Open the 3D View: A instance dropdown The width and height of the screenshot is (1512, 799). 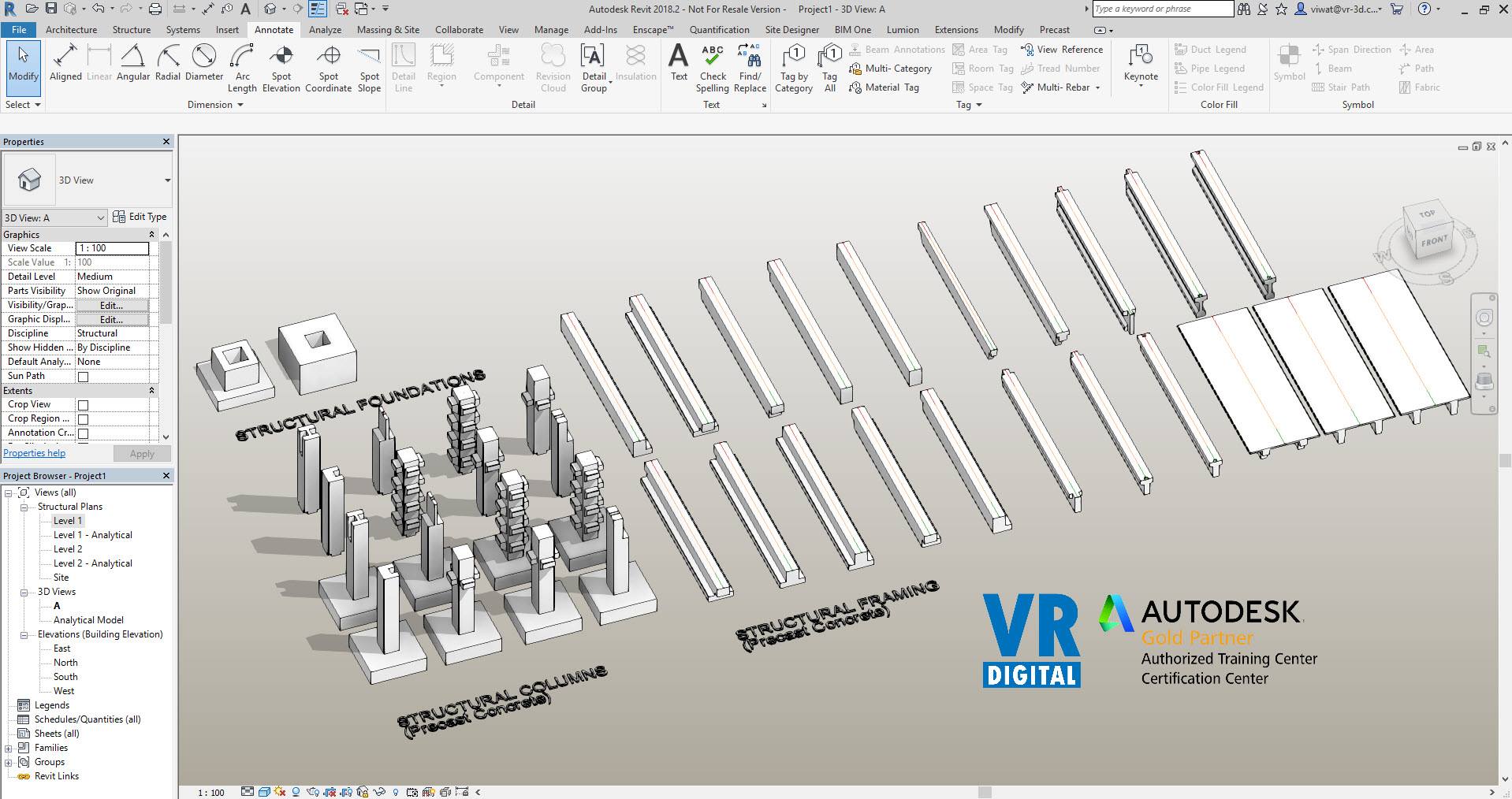click(x=54, y=217)
